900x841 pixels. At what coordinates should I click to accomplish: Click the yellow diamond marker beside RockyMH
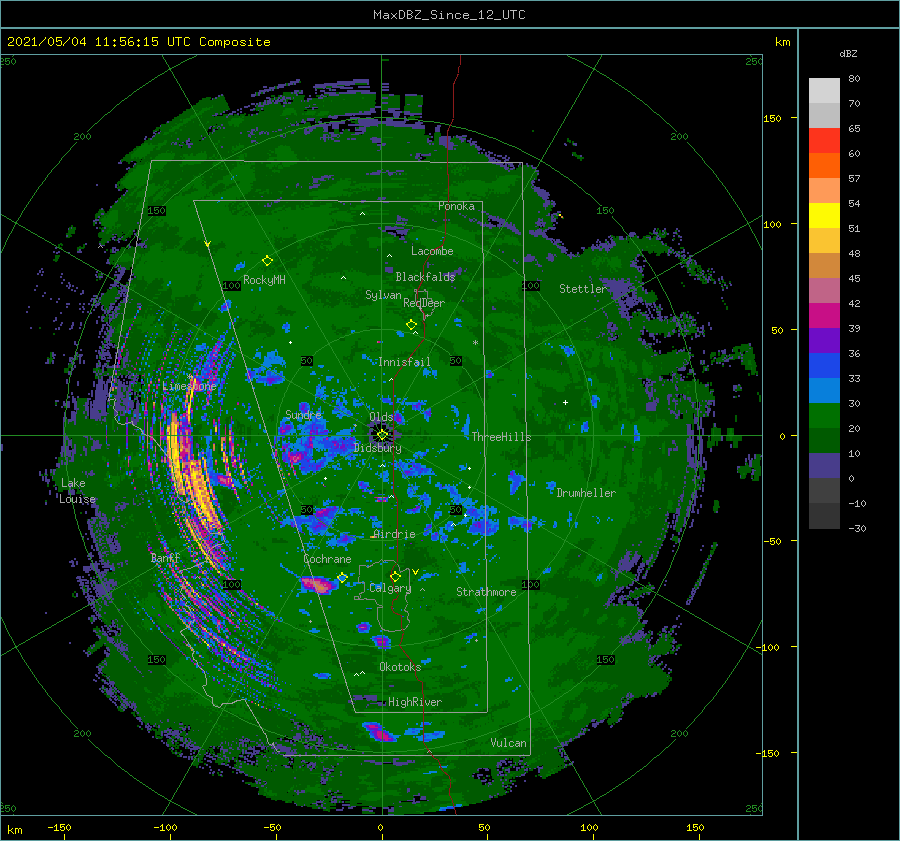click(x=267, y=261)
